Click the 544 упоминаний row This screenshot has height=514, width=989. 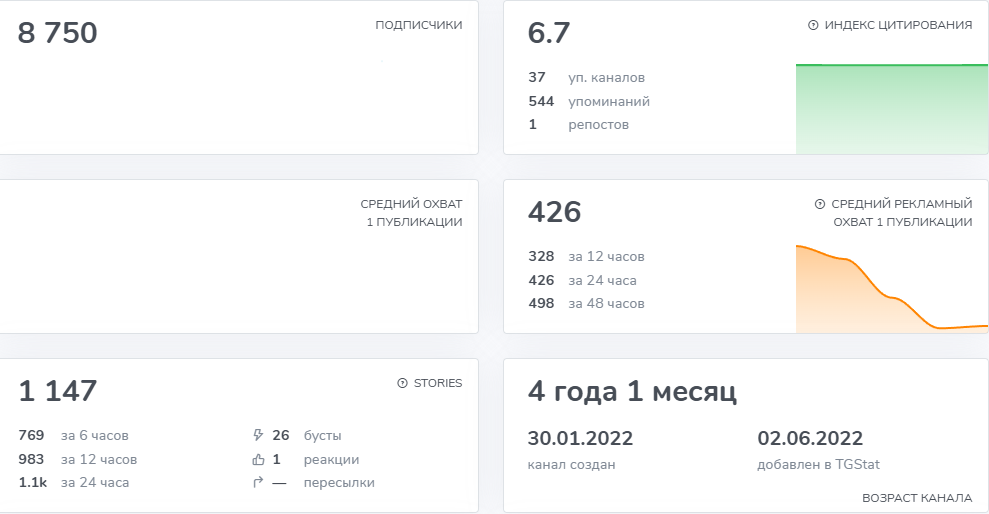coord(589,101)
